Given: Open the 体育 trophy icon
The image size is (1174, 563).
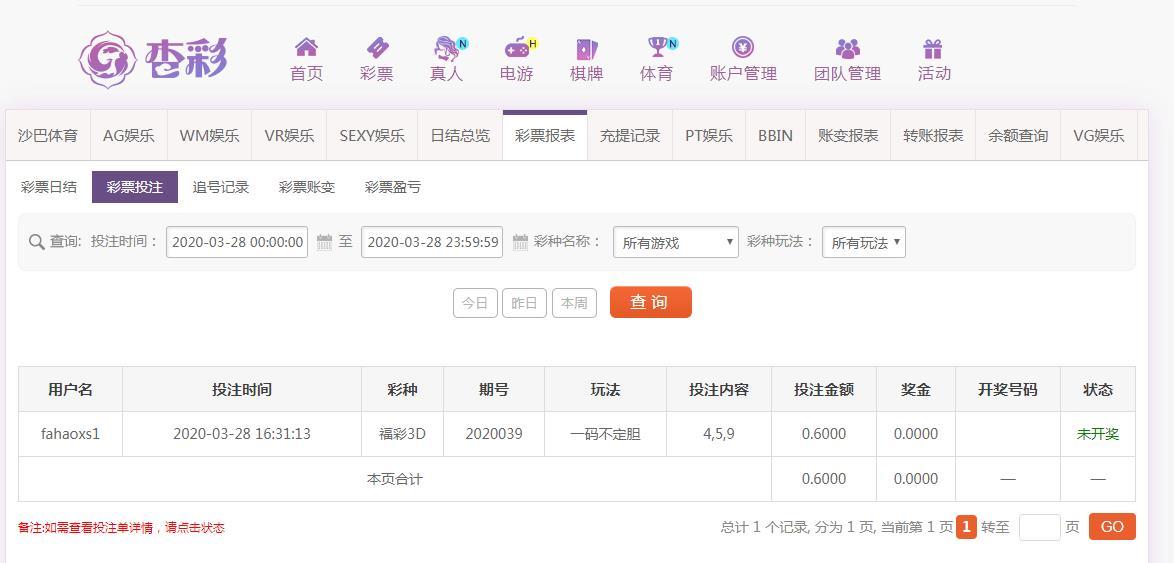Looking at the screenshot, I should 658,47.
